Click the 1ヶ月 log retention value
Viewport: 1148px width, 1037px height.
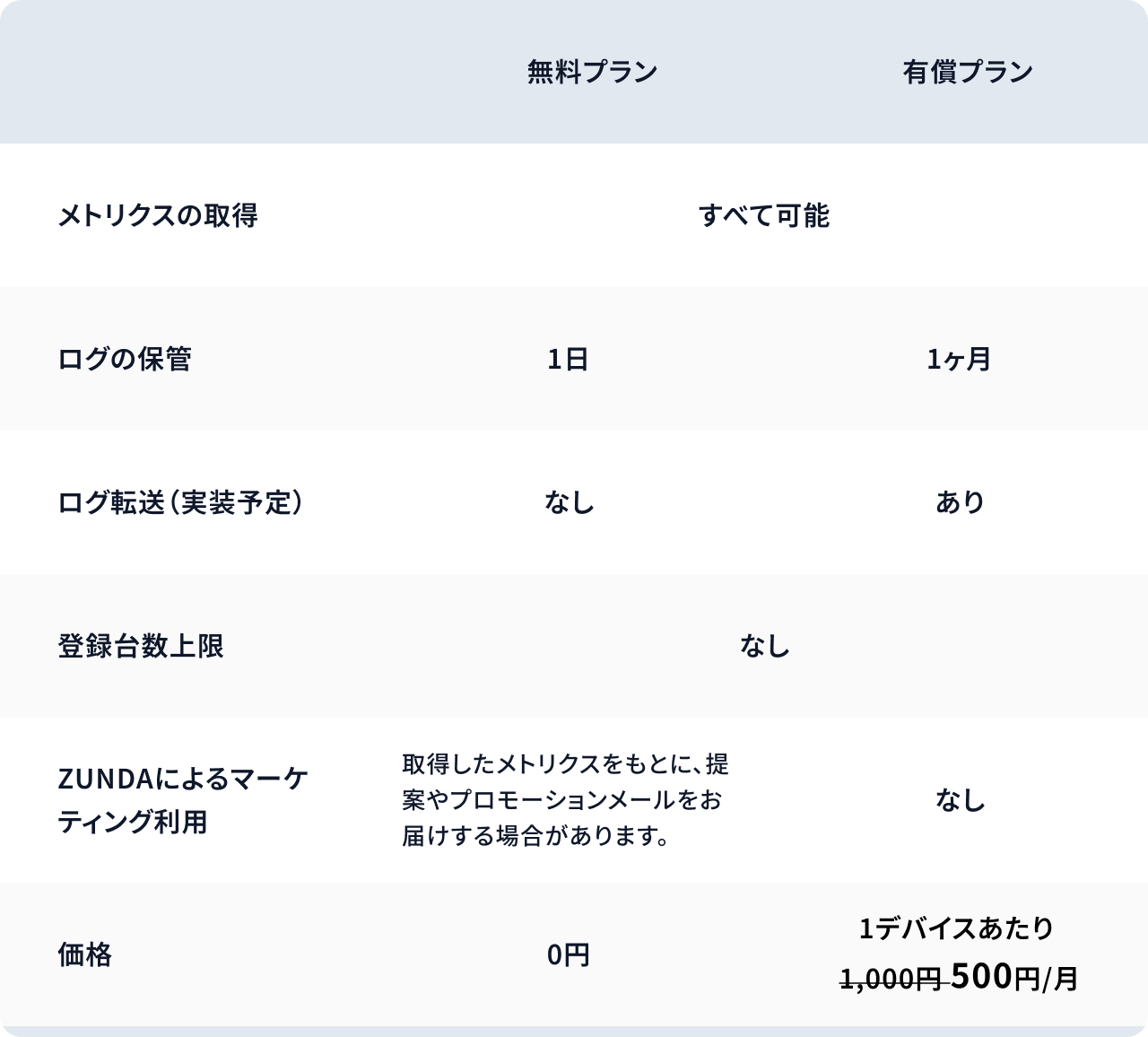pos(959,360)
